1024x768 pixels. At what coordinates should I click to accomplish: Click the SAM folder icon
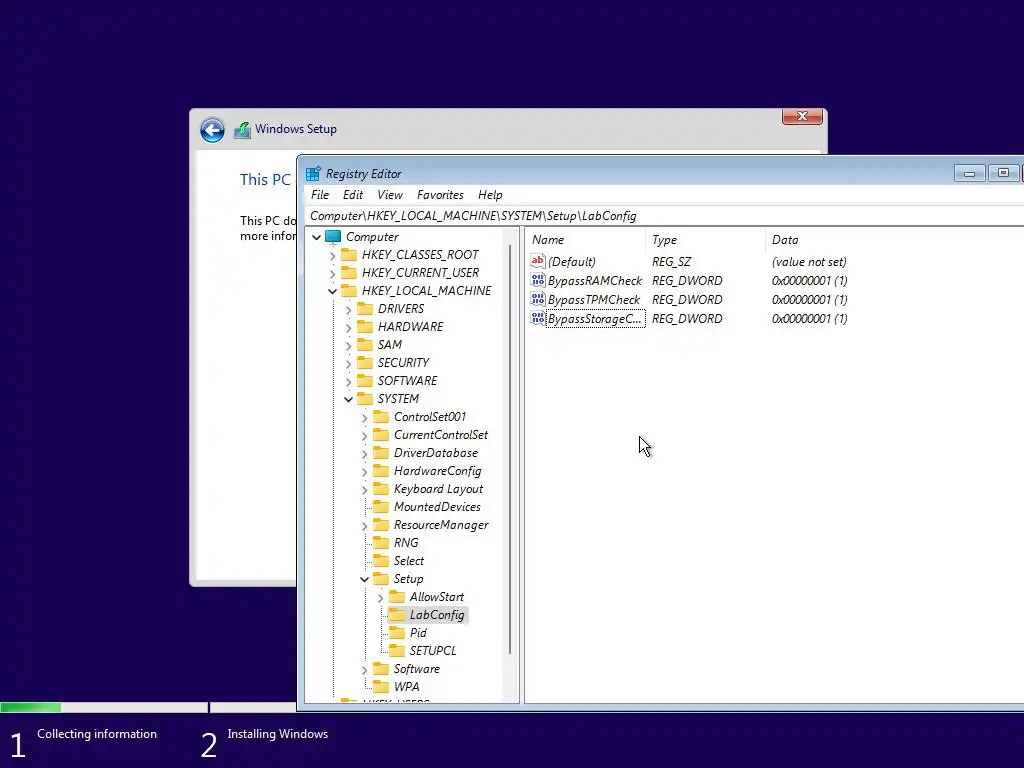(x=365, y=344)
